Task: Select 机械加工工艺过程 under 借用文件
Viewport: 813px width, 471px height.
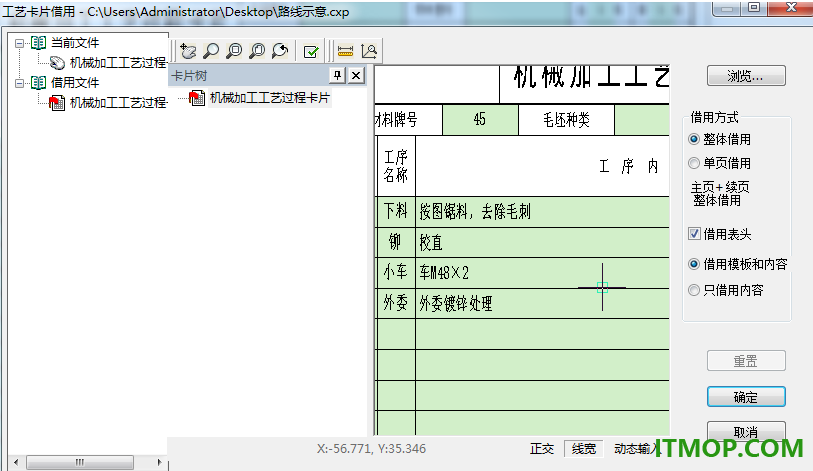Action: pyautogui.click(x=118, y=103)
